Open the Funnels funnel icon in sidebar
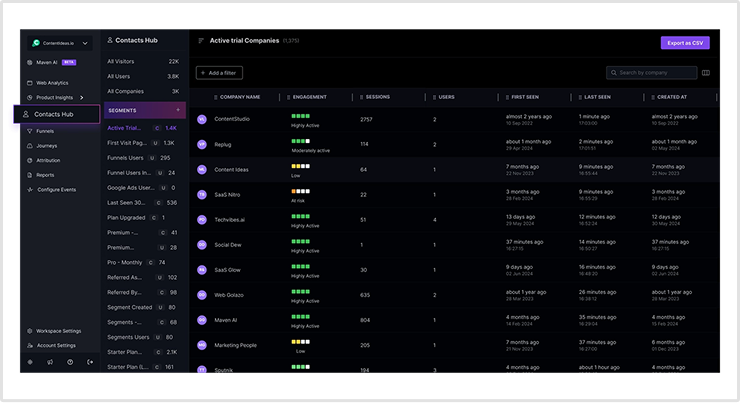The image size is (740, 403). tap(30, 131)
